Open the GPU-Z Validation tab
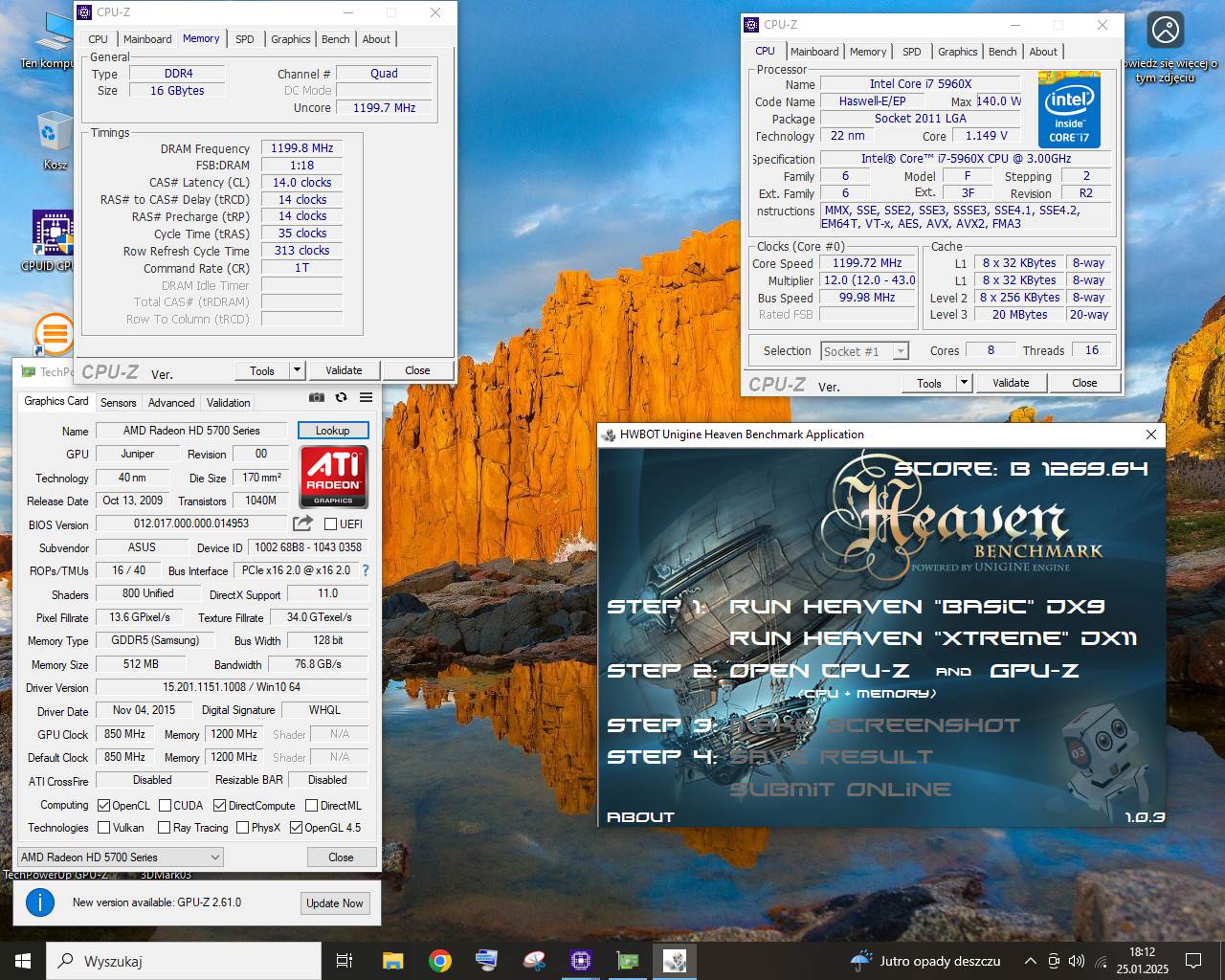 pos(229,403)
